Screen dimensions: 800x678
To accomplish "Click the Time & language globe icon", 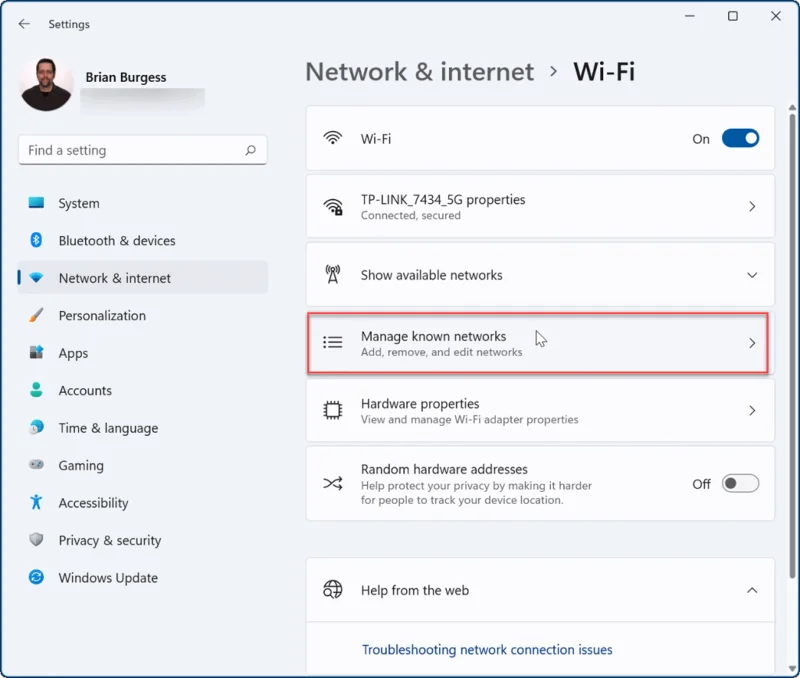I will tap(36, 428).
